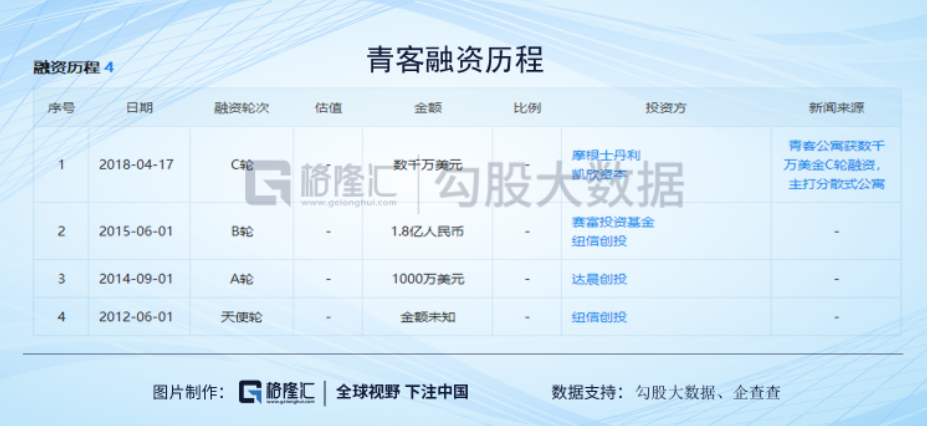Select the 金额 column header
This screenshot has width=927, height=426.
point(427,108)
